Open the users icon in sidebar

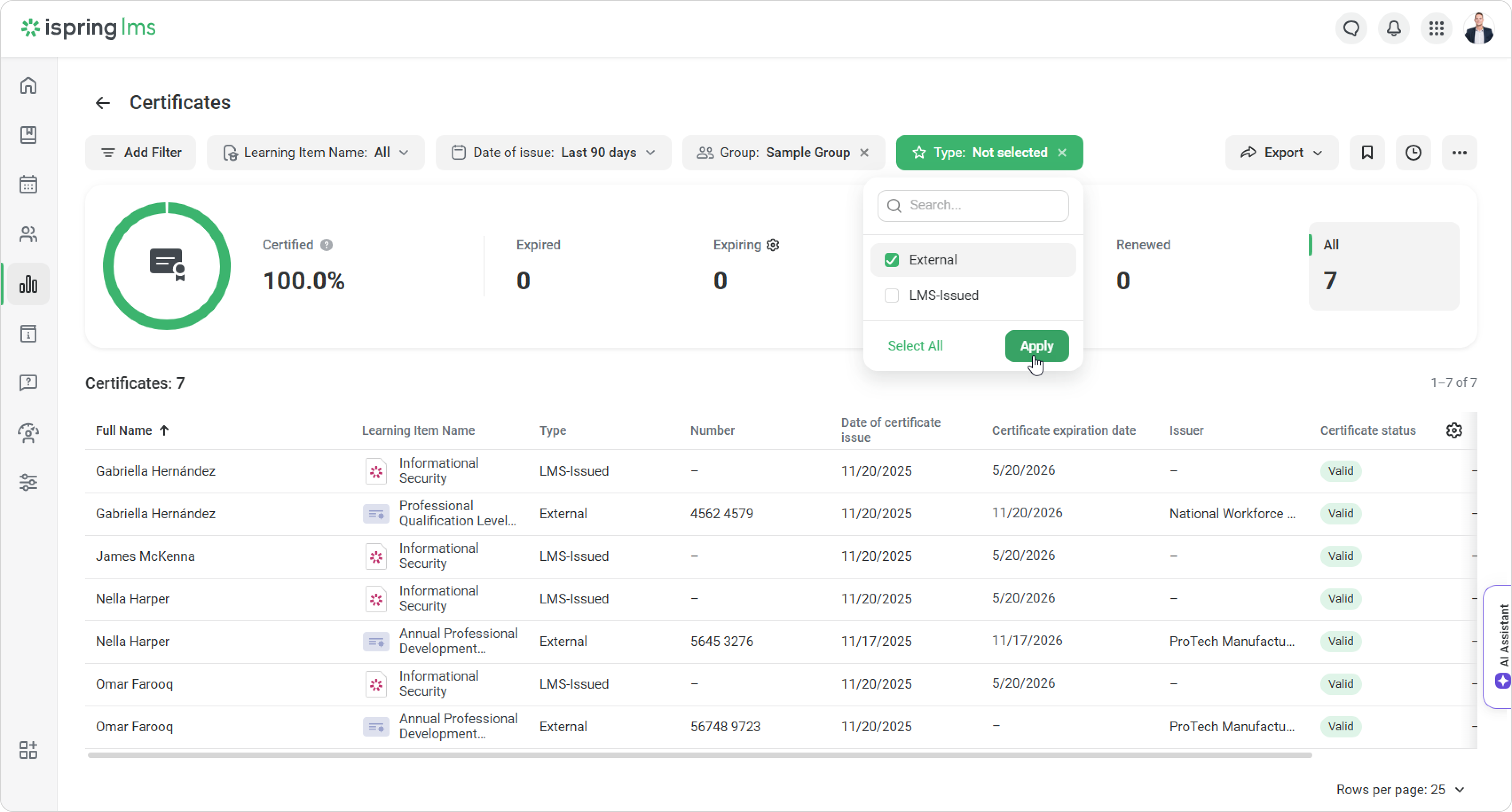click(28, 234)
